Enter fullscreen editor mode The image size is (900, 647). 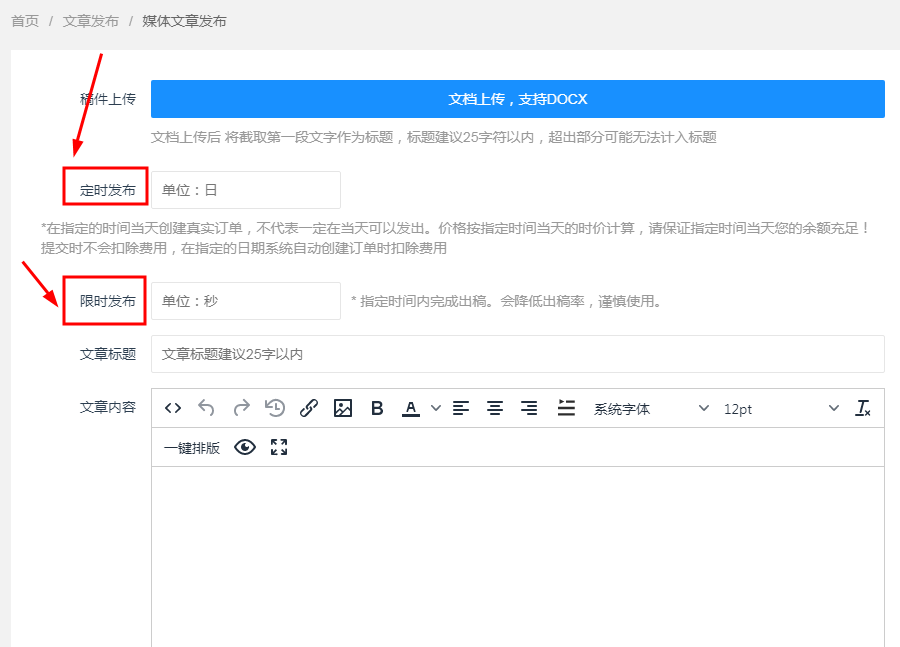click(x=279, y=447)
